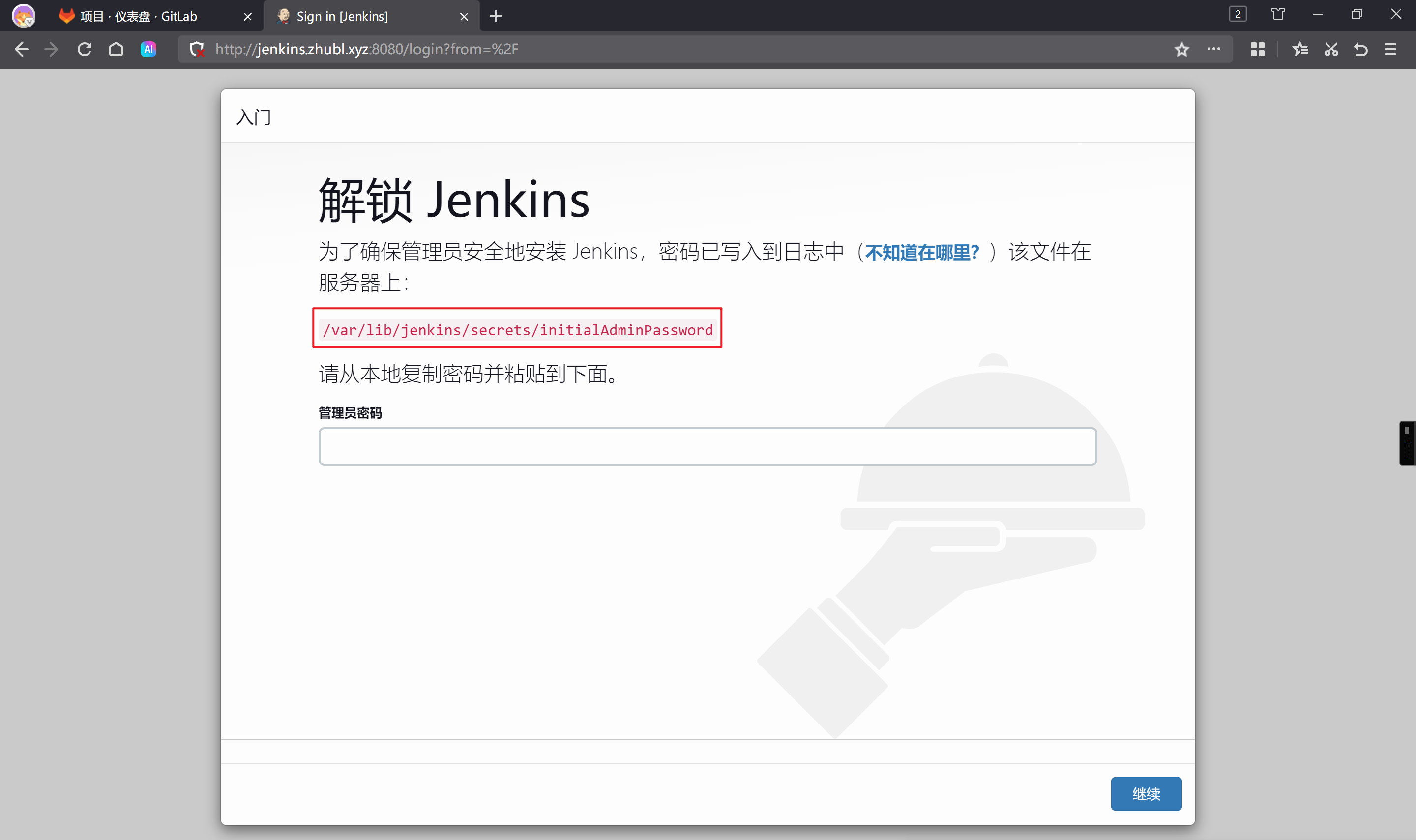Viewport: 1416px width, 840px height.
Task: Click the scissors screenshot tool
Action: (1330, 49)
